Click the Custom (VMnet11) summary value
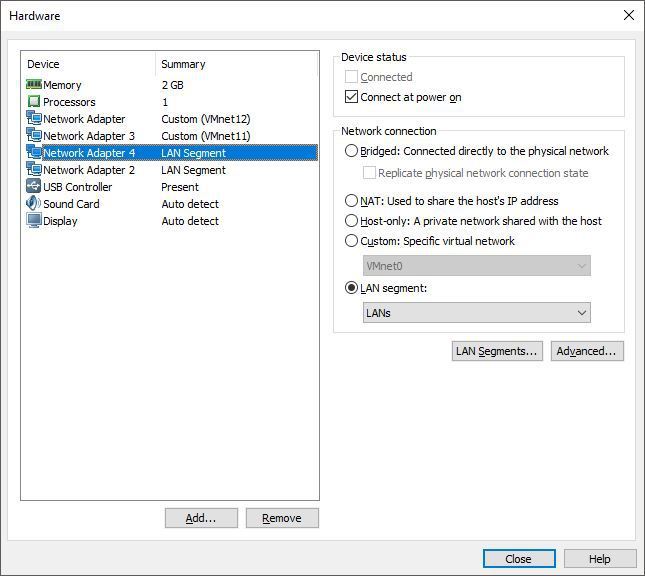 click(x=206, y=136)
